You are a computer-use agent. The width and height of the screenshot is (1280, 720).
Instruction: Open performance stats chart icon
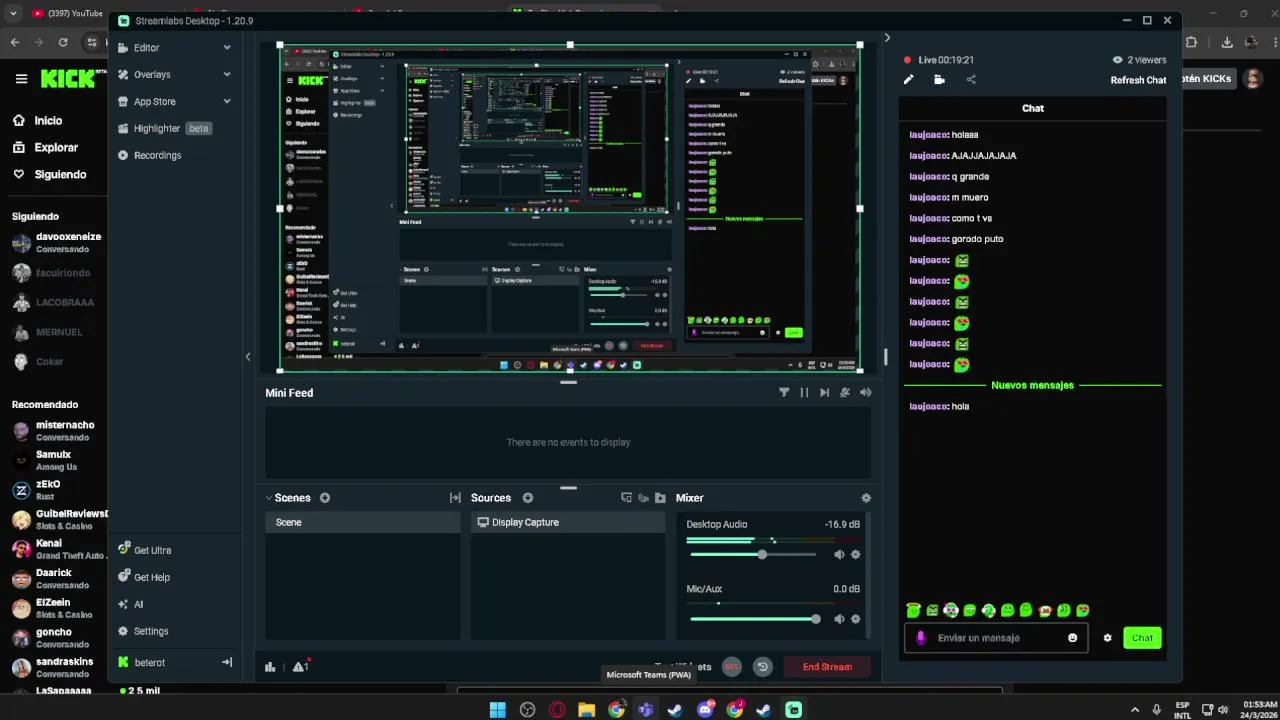point(270,667)
